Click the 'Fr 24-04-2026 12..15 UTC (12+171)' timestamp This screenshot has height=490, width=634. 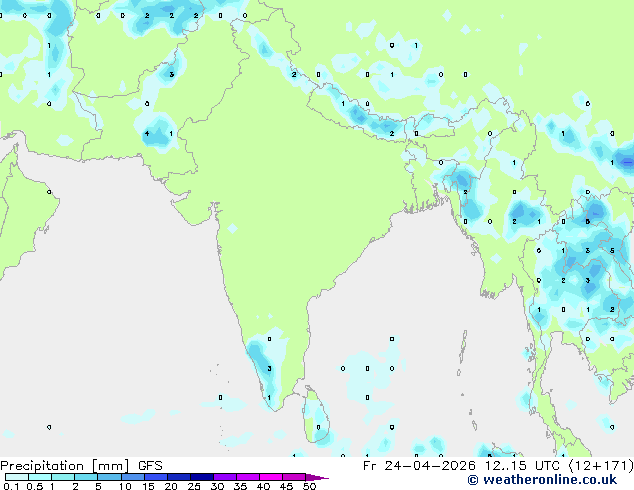click(498, 466)
